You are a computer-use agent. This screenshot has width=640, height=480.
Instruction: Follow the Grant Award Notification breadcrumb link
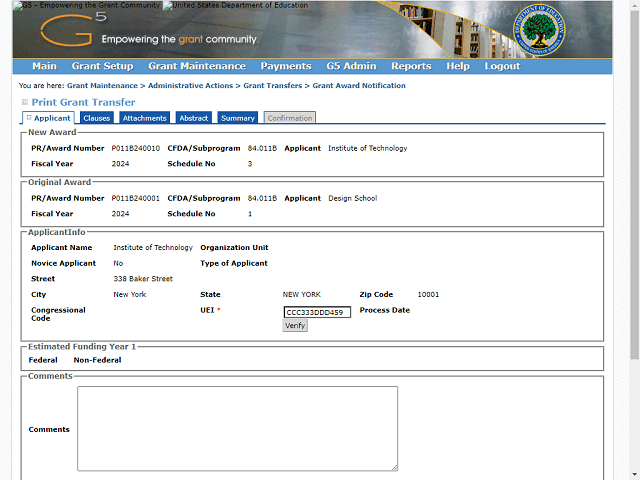pos(359,86)
